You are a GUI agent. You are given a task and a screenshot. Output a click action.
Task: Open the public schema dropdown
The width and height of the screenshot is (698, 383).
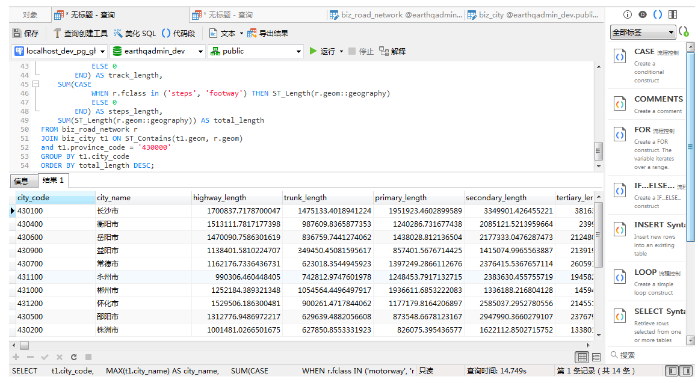(256, 51)
